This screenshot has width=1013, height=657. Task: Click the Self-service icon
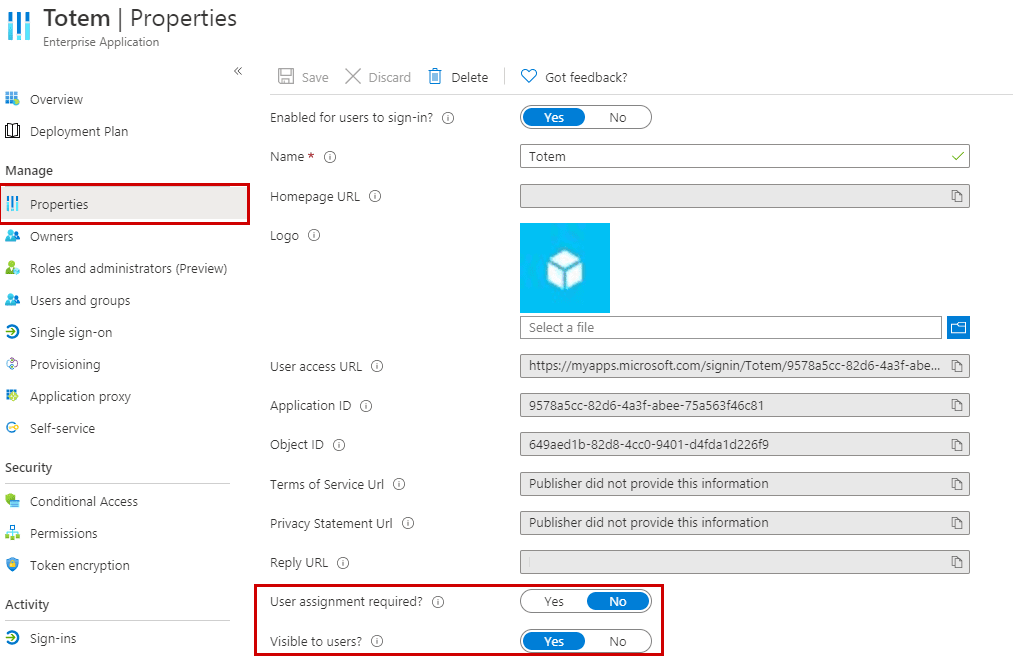[x=12, y=428]
